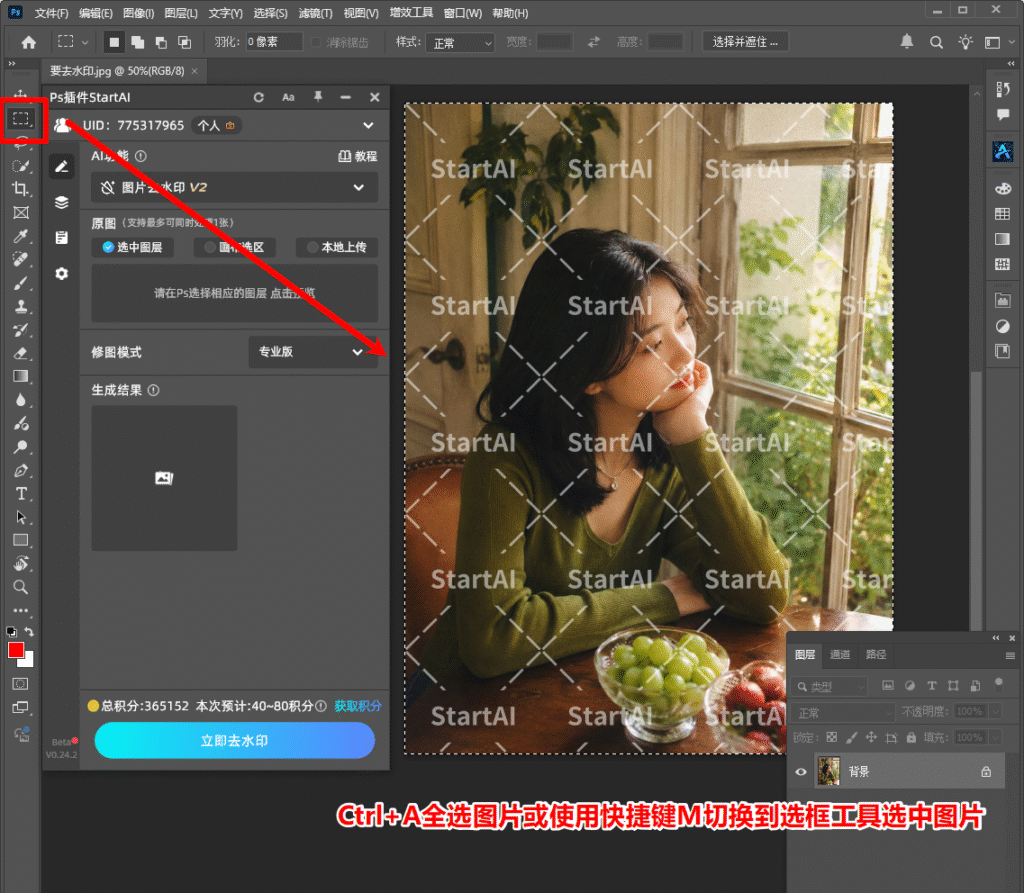The height and width of the screenshot is (893, 1024).
Task: Pin the StartAI plugin panel
Action: pyautogui.click(x=318, y=97)
